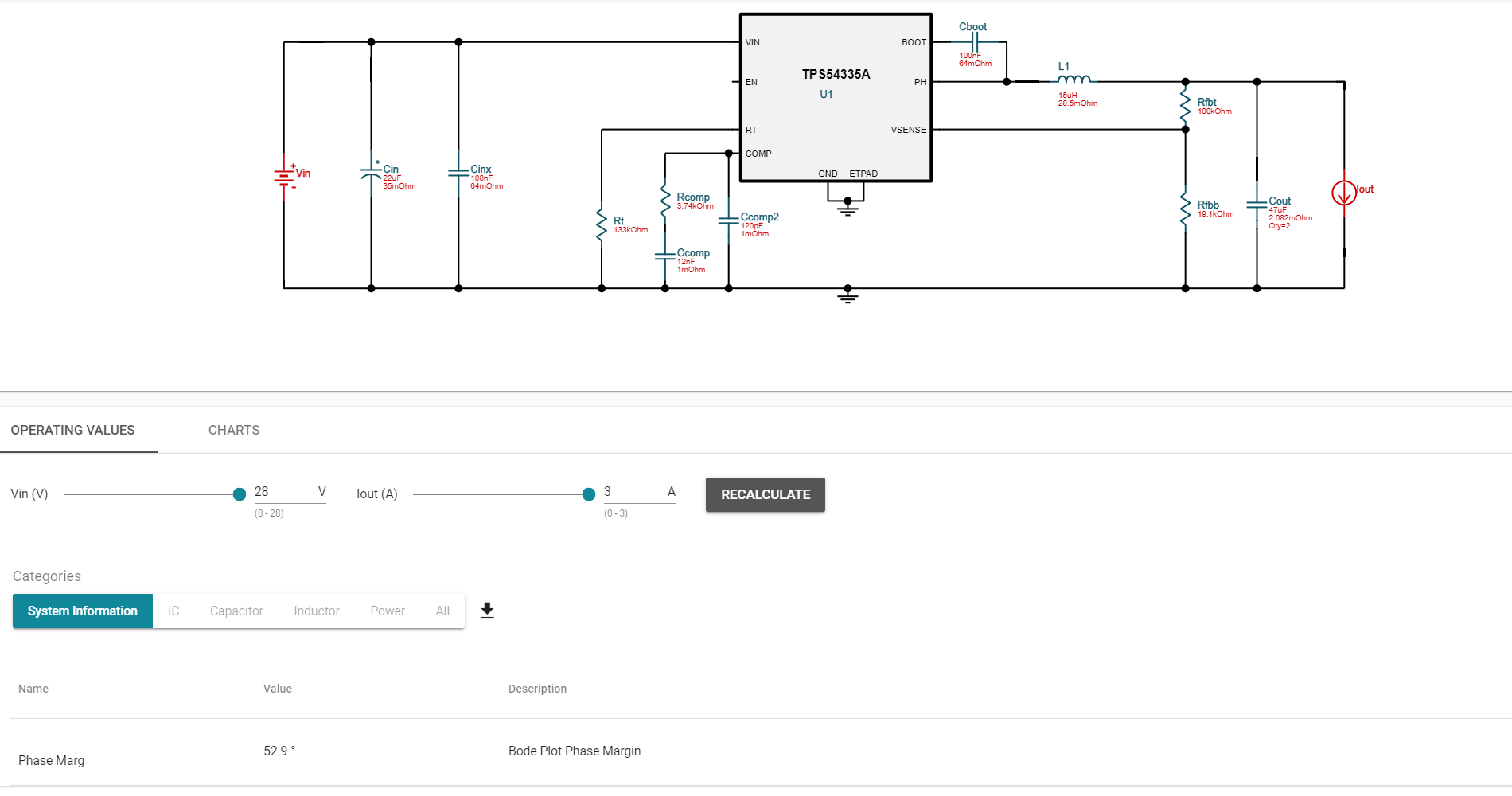Click the ground symbol under ETPAD
The image size is (1512, 796).
point(848,209)
